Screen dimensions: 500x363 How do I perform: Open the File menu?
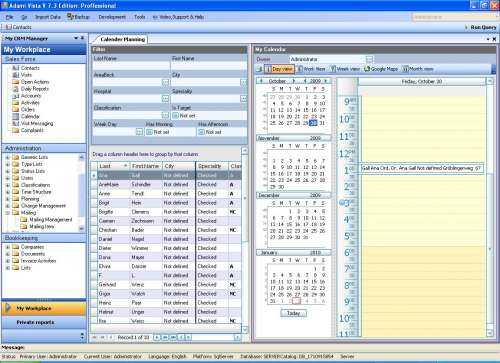(x=9, y=17)
